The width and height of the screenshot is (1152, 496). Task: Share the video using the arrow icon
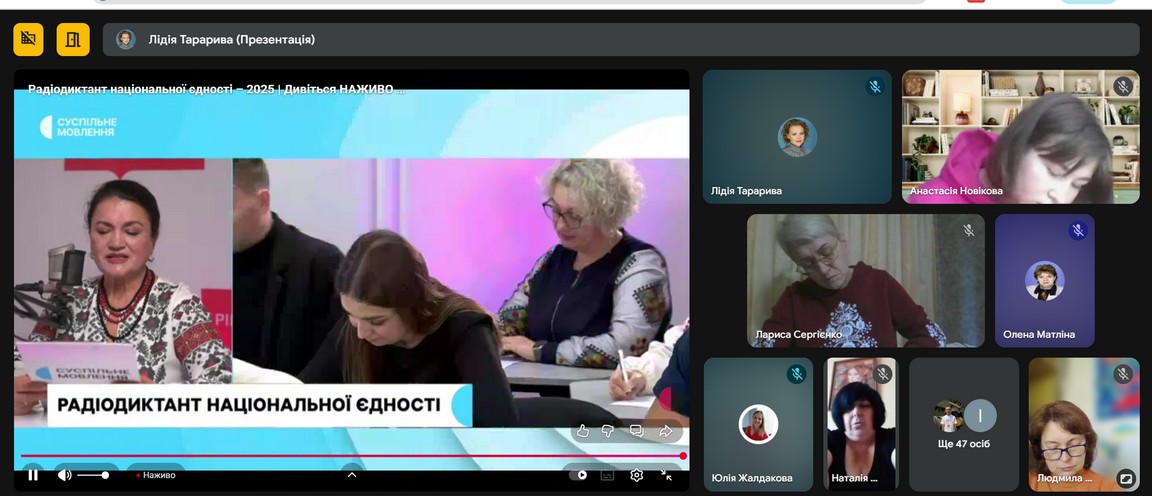pos(665,431)
